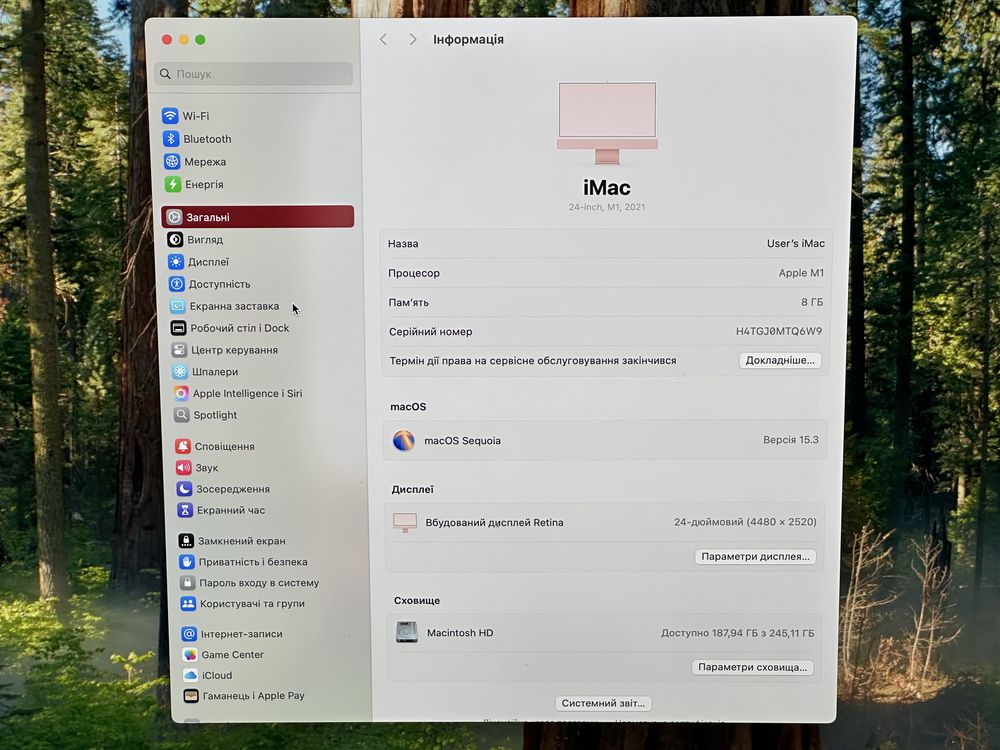
Task: Click the Wi-Fi sidebar icon
Action: pyautogui.click(x=170, y=115)
